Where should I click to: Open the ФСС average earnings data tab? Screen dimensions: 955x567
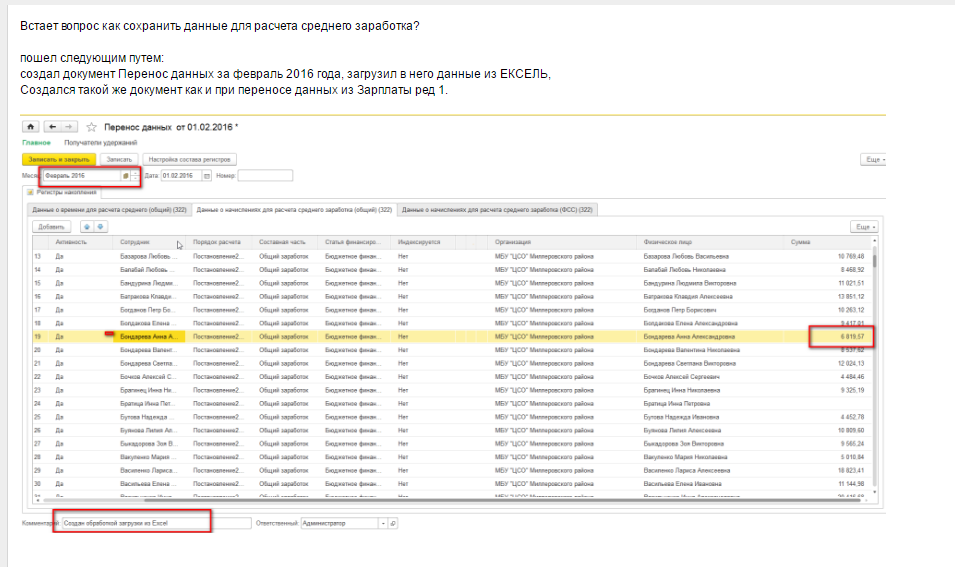[497, 210]
